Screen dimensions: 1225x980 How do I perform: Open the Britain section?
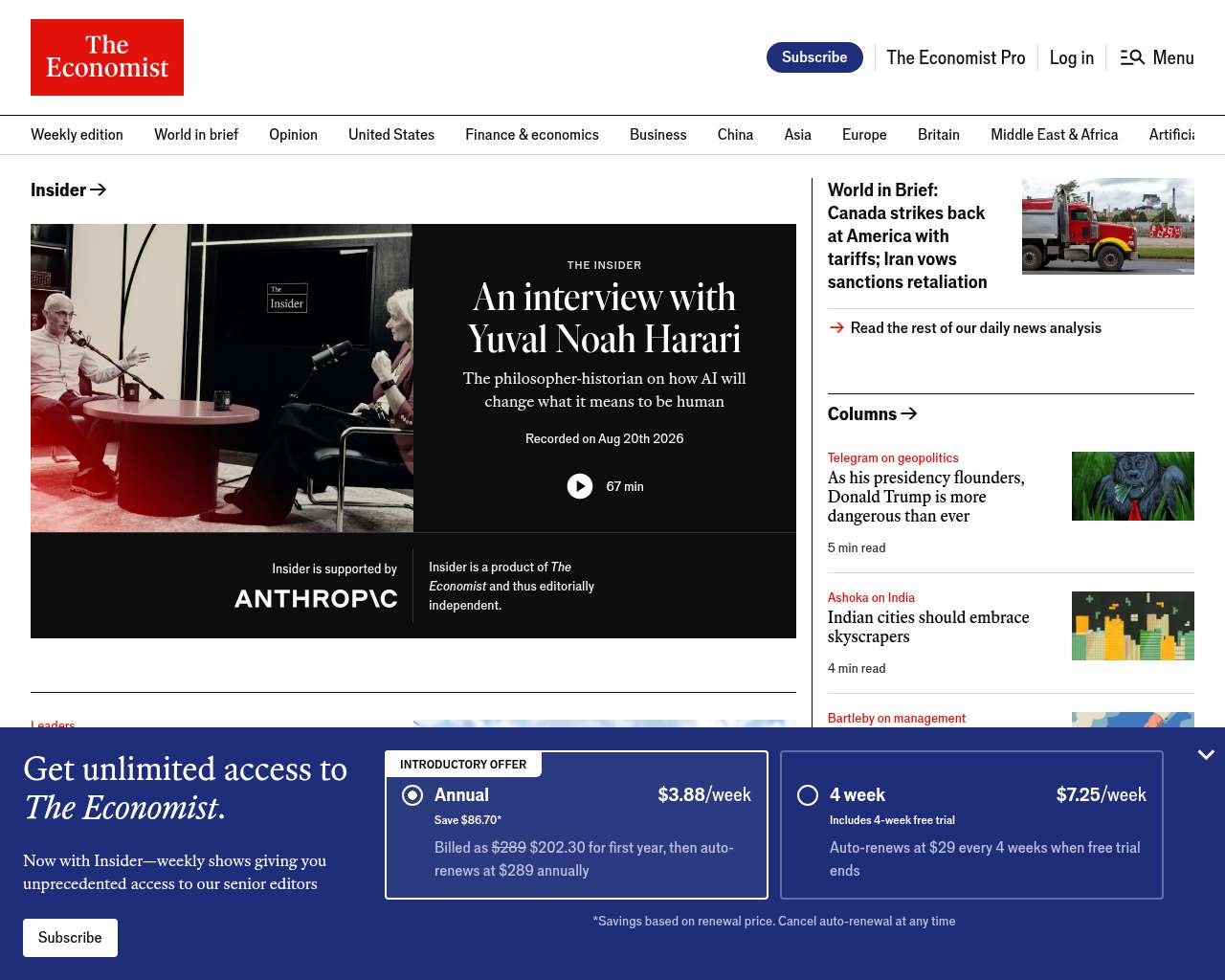coord(939,135)
